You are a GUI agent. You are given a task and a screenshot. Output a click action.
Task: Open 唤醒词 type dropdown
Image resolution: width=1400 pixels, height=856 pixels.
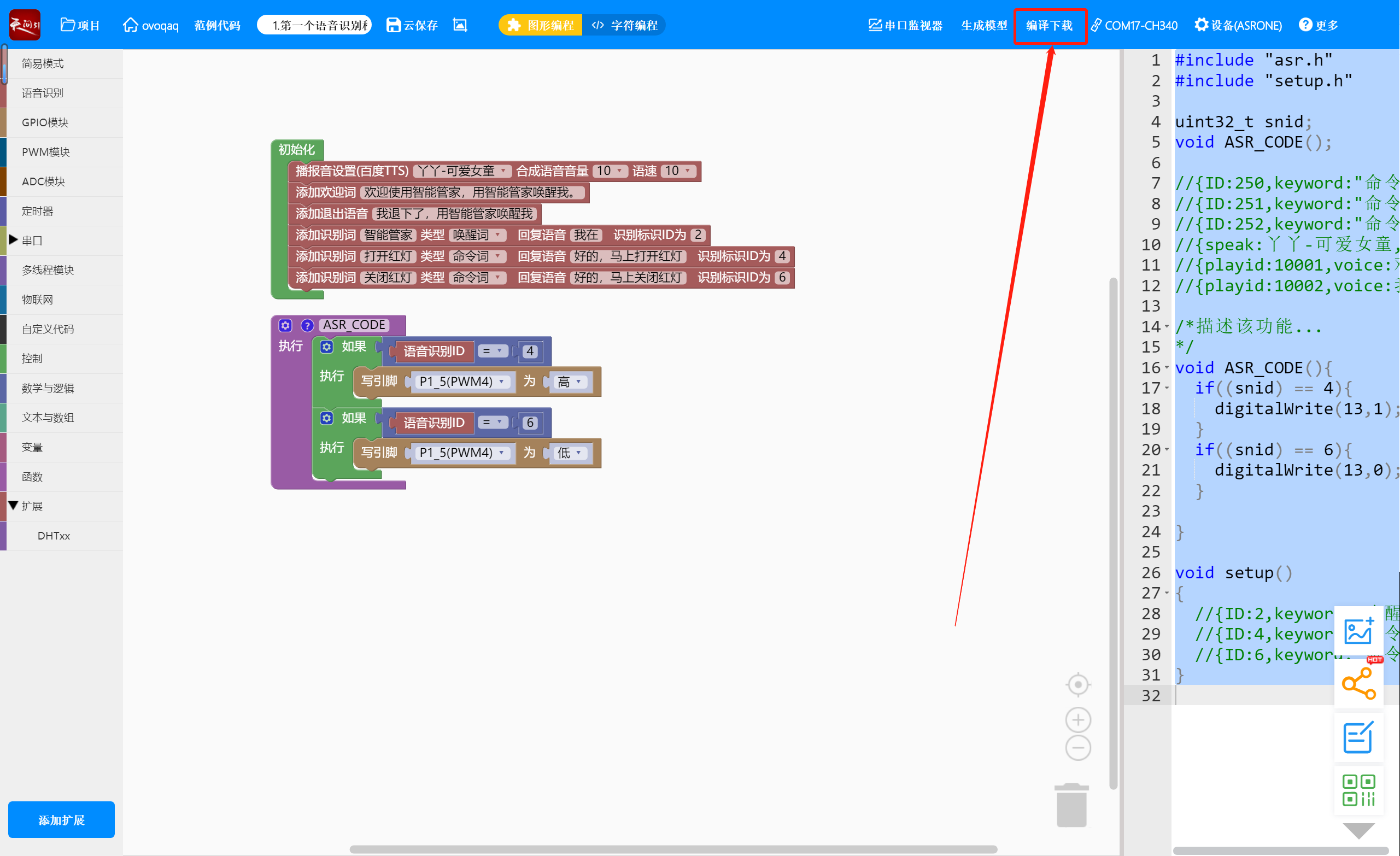[x=477, y=235]
